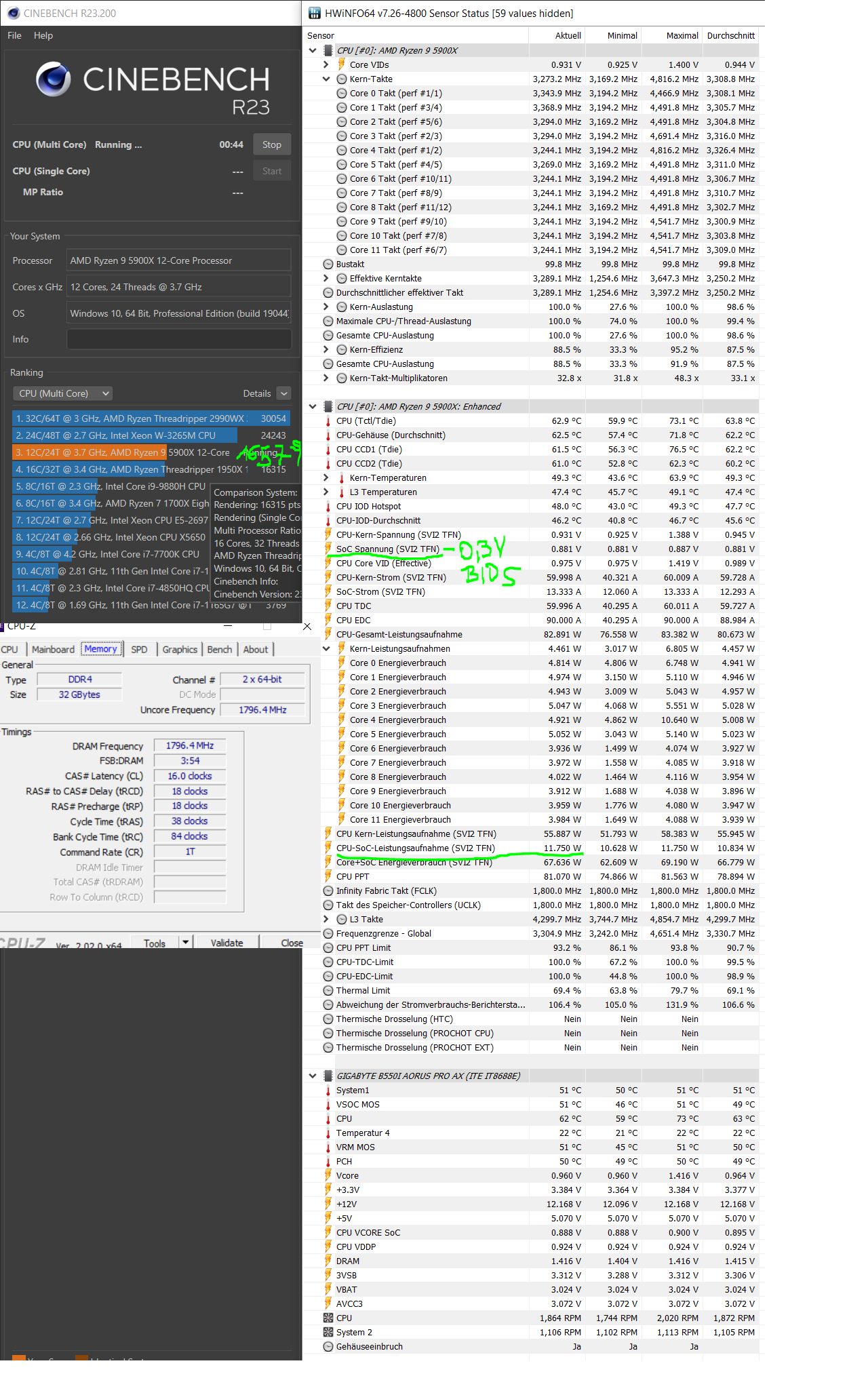The height and width of the screenshot is (1374, 868).
Task: Click the bolt icon beside Vcore
Action: [328, 1175]
